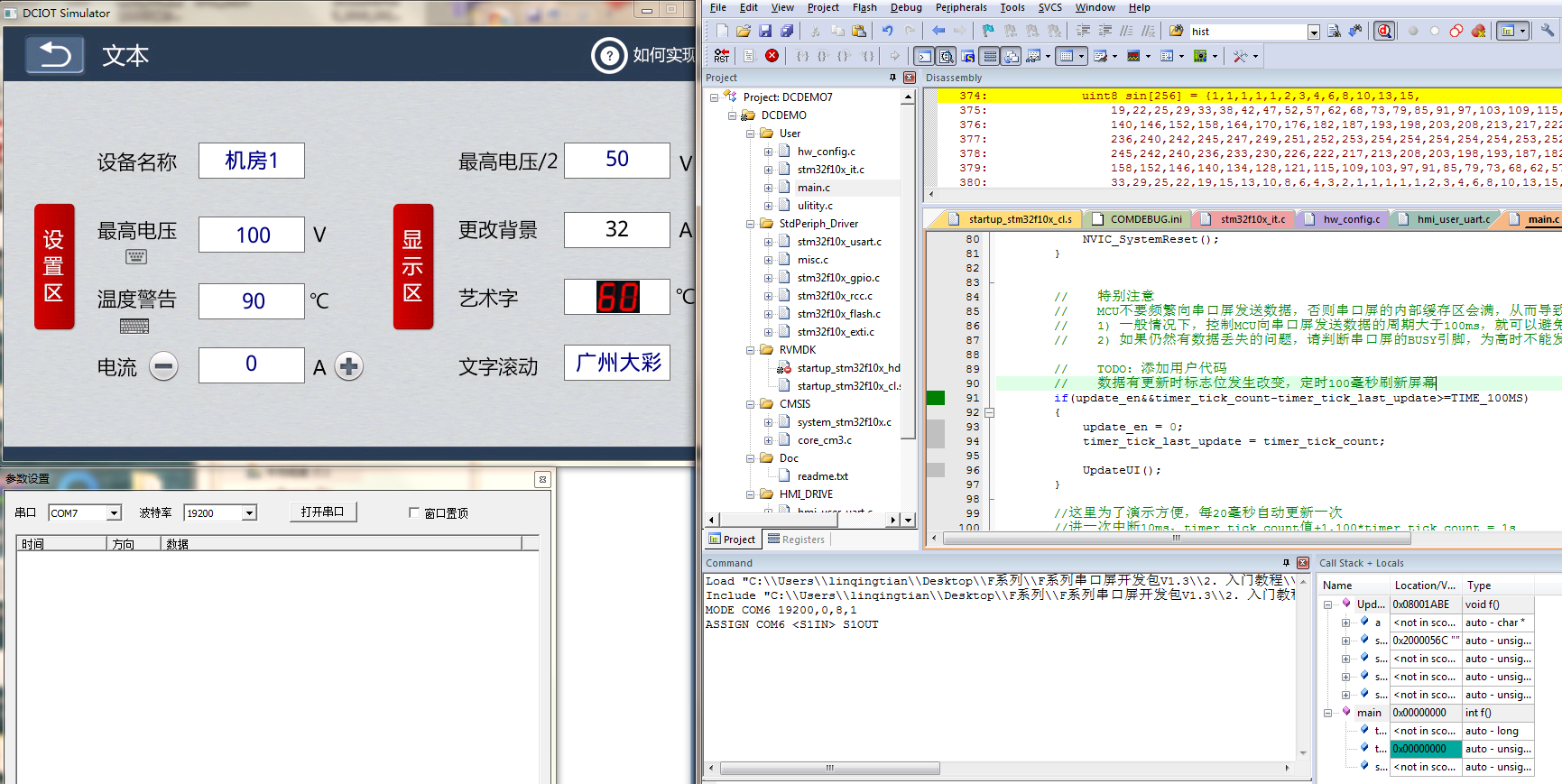Click the 最高电压 input field showing 100
Image resolution: width=1562 pixels, height=784 pixels.
click(252, 235)
